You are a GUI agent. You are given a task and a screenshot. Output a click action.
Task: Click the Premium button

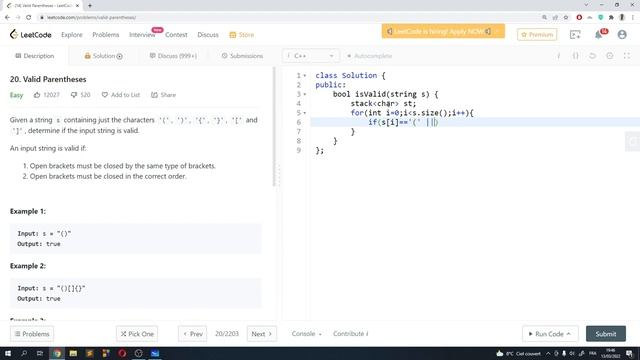(537, 35)
